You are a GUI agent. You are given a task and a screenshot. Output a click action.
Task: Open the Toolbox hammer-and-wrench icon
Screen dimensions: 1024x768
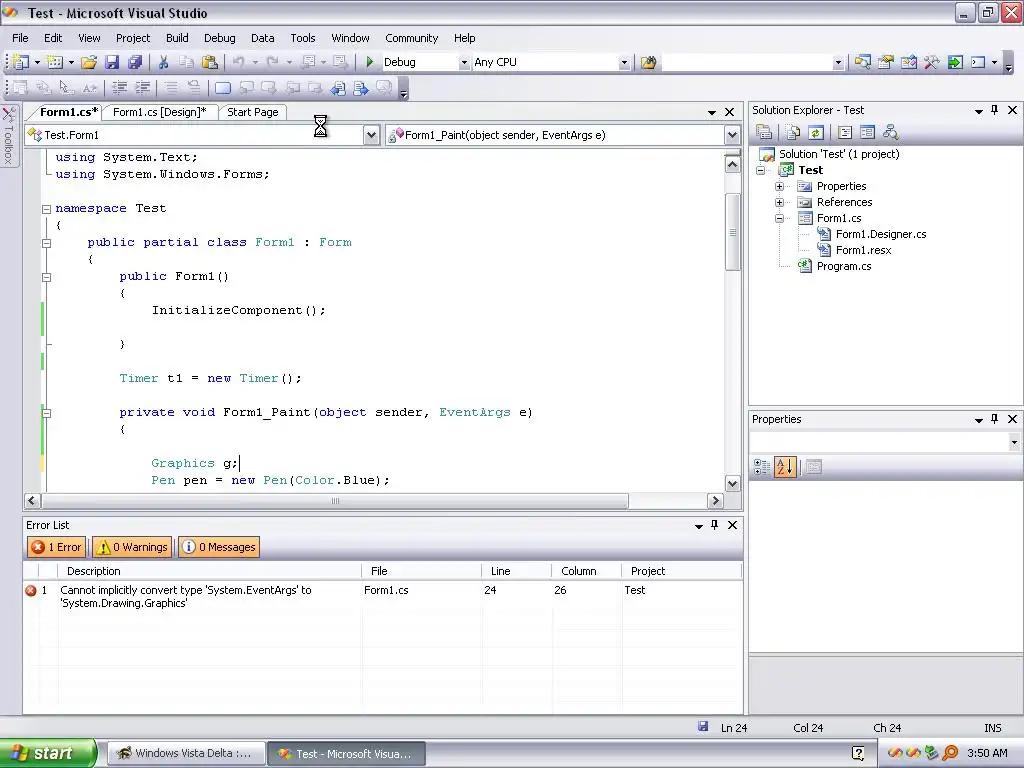931,62
